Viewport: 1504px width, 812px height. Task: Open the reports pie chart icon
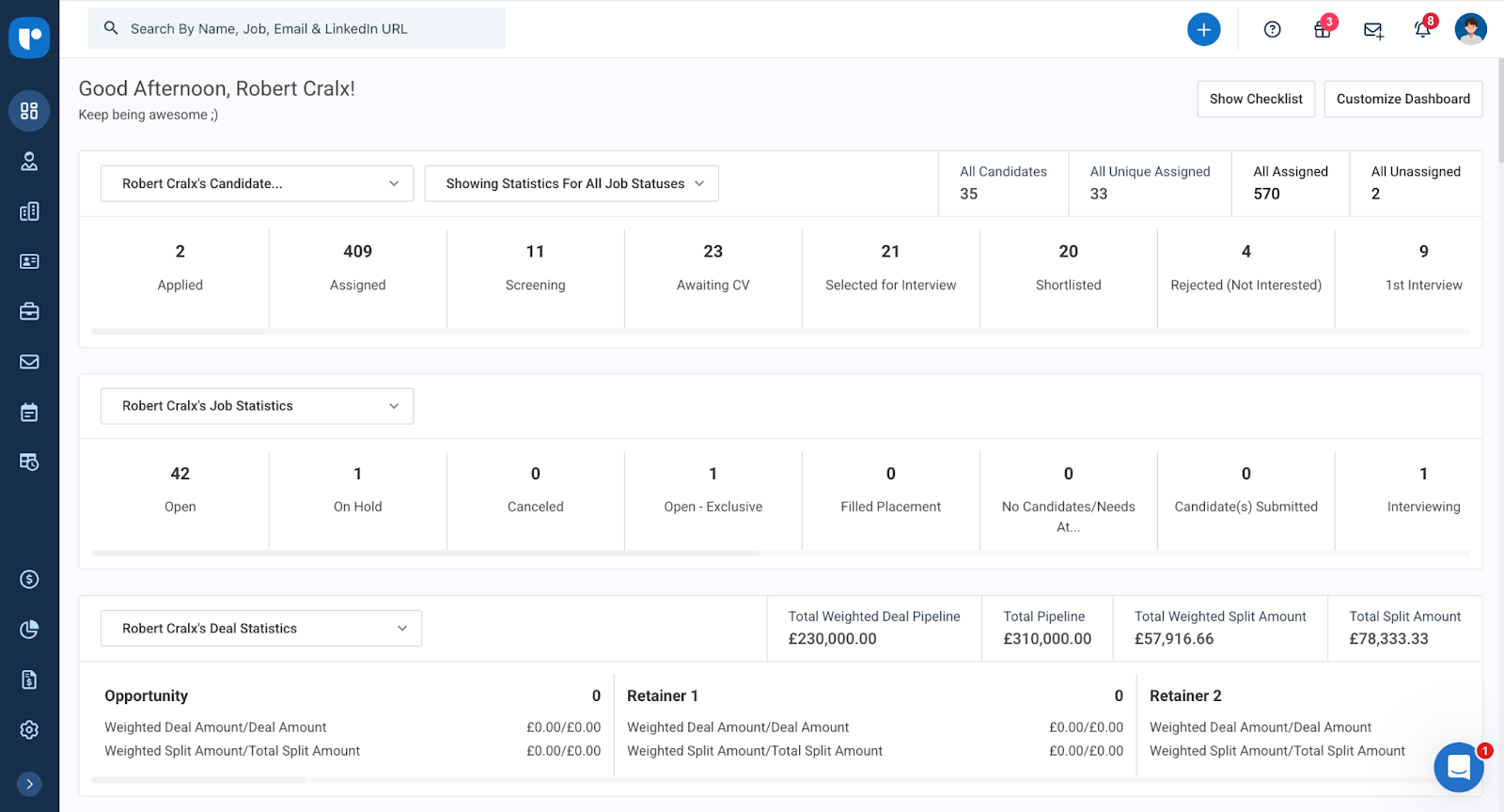click(x=29, y=630)
